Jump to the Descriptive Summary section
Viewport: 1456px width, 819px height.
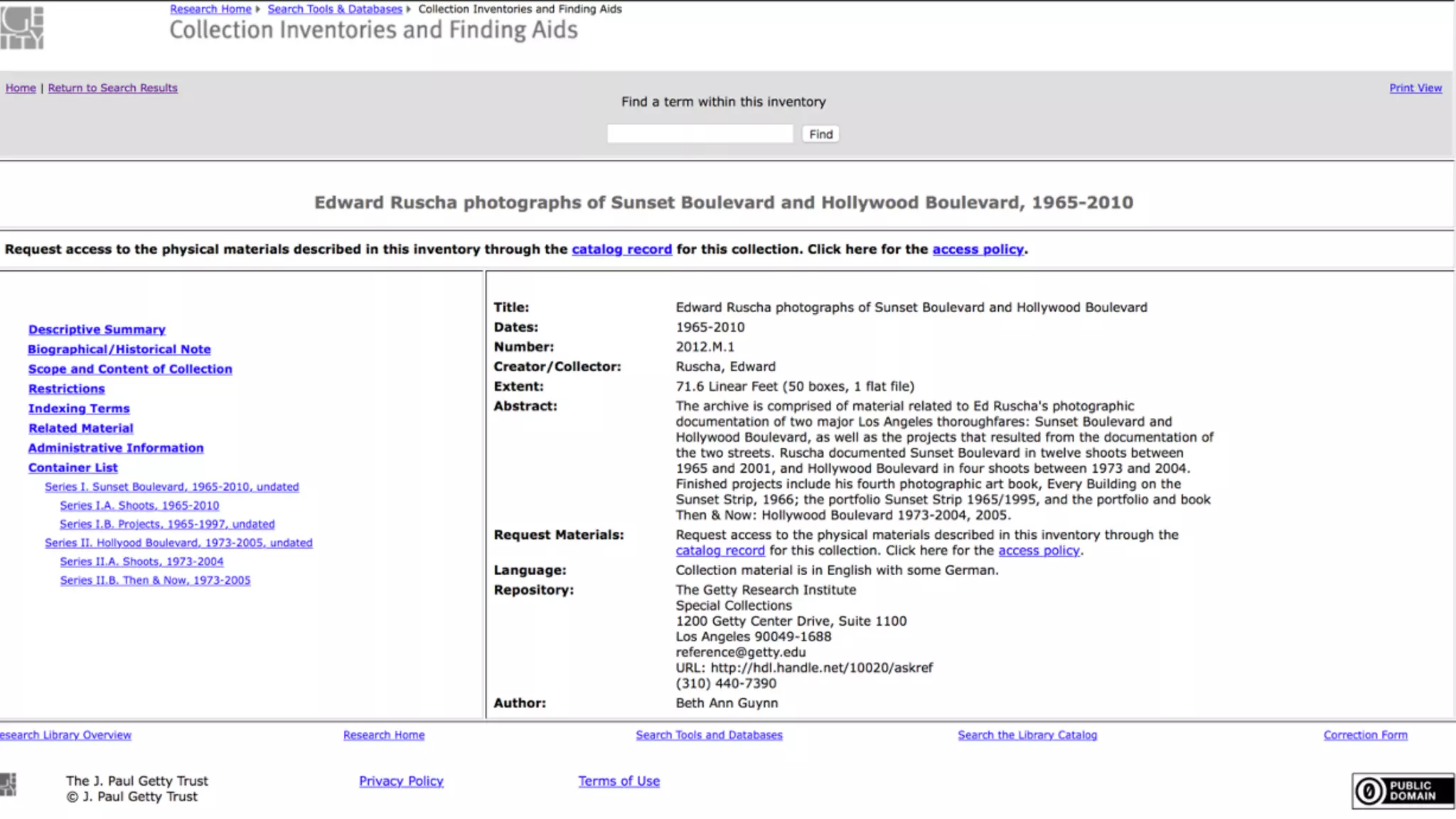click(x=97, y=330)
